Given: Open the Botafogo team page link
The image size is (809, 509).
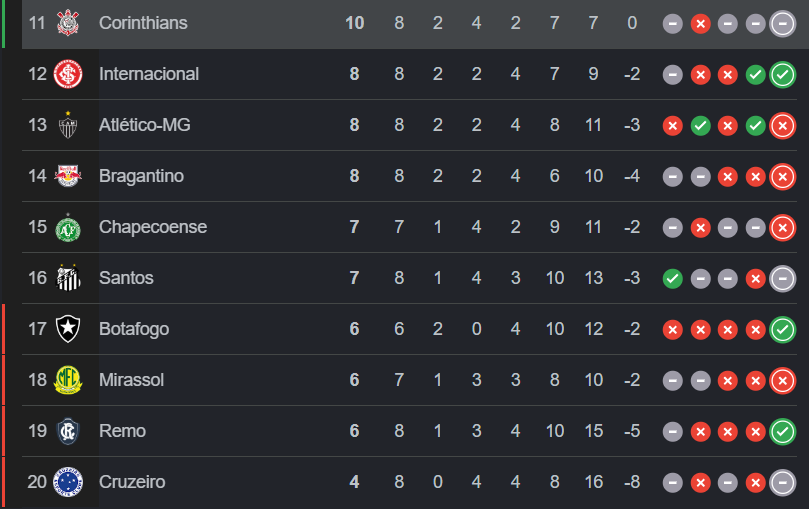Looking at the screenshot, I should coord(134,329).
